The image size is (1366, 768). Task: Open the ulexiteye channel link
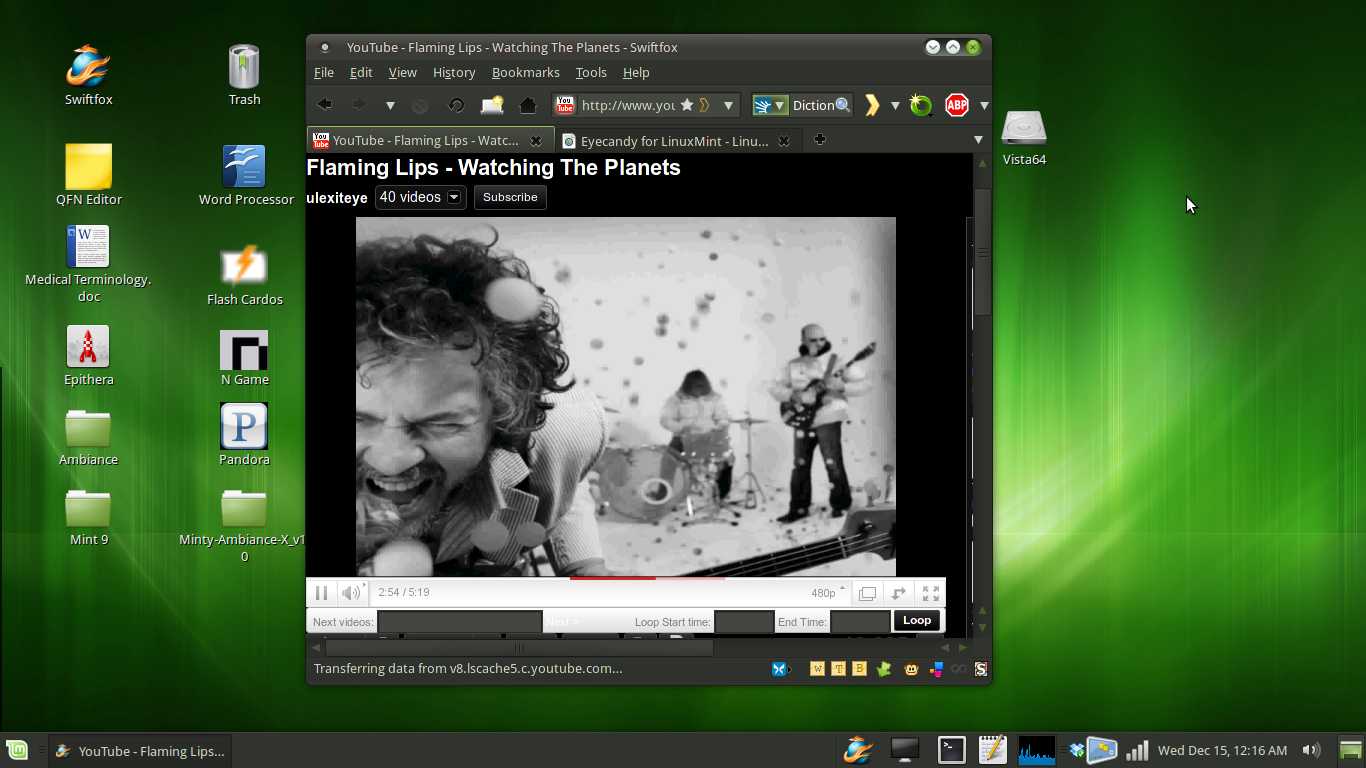tap(337, 198)
